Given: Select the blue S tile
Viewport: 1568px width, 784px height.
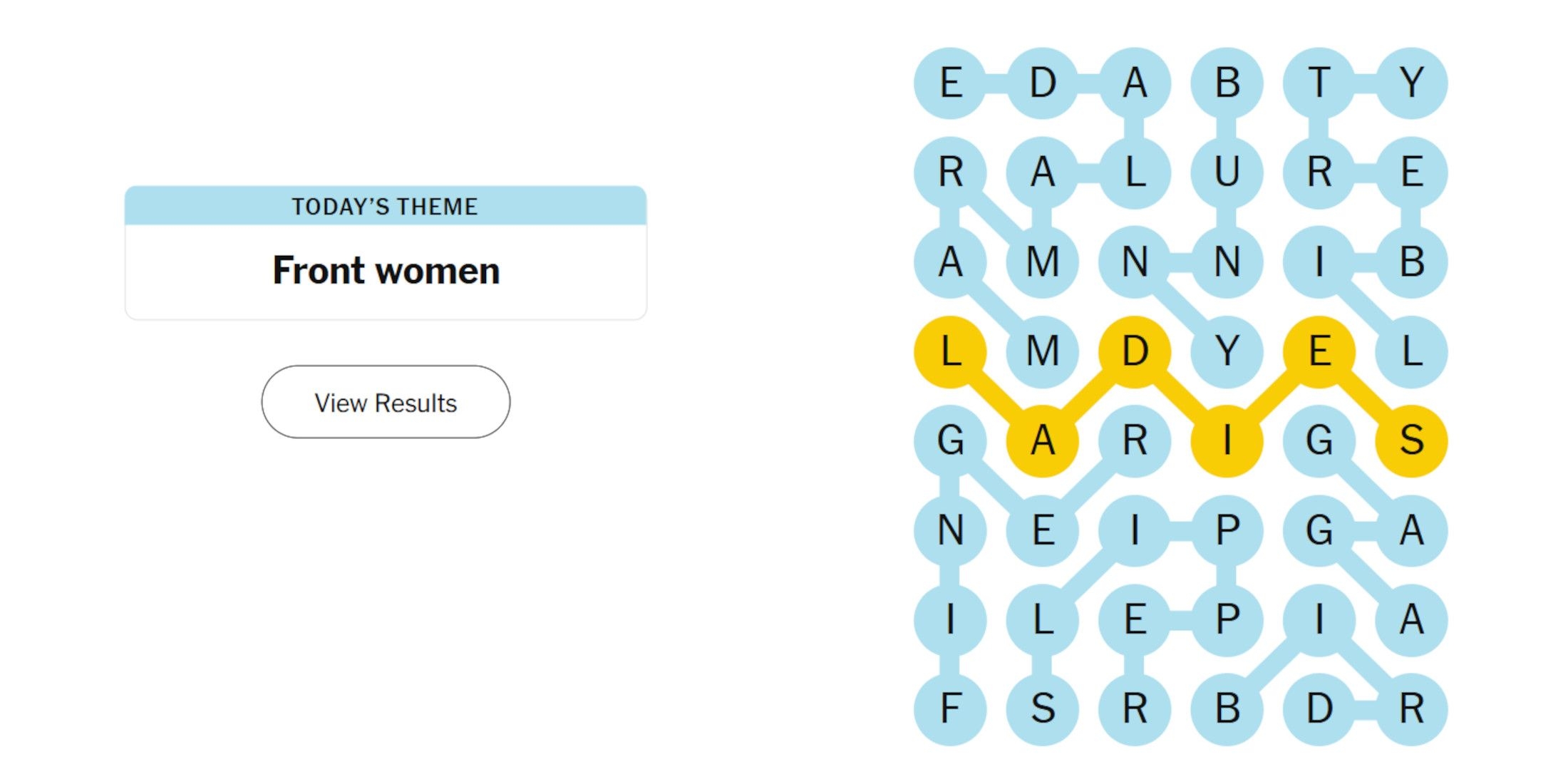Looking at the screenshot, I should [x=1042, y=708].
